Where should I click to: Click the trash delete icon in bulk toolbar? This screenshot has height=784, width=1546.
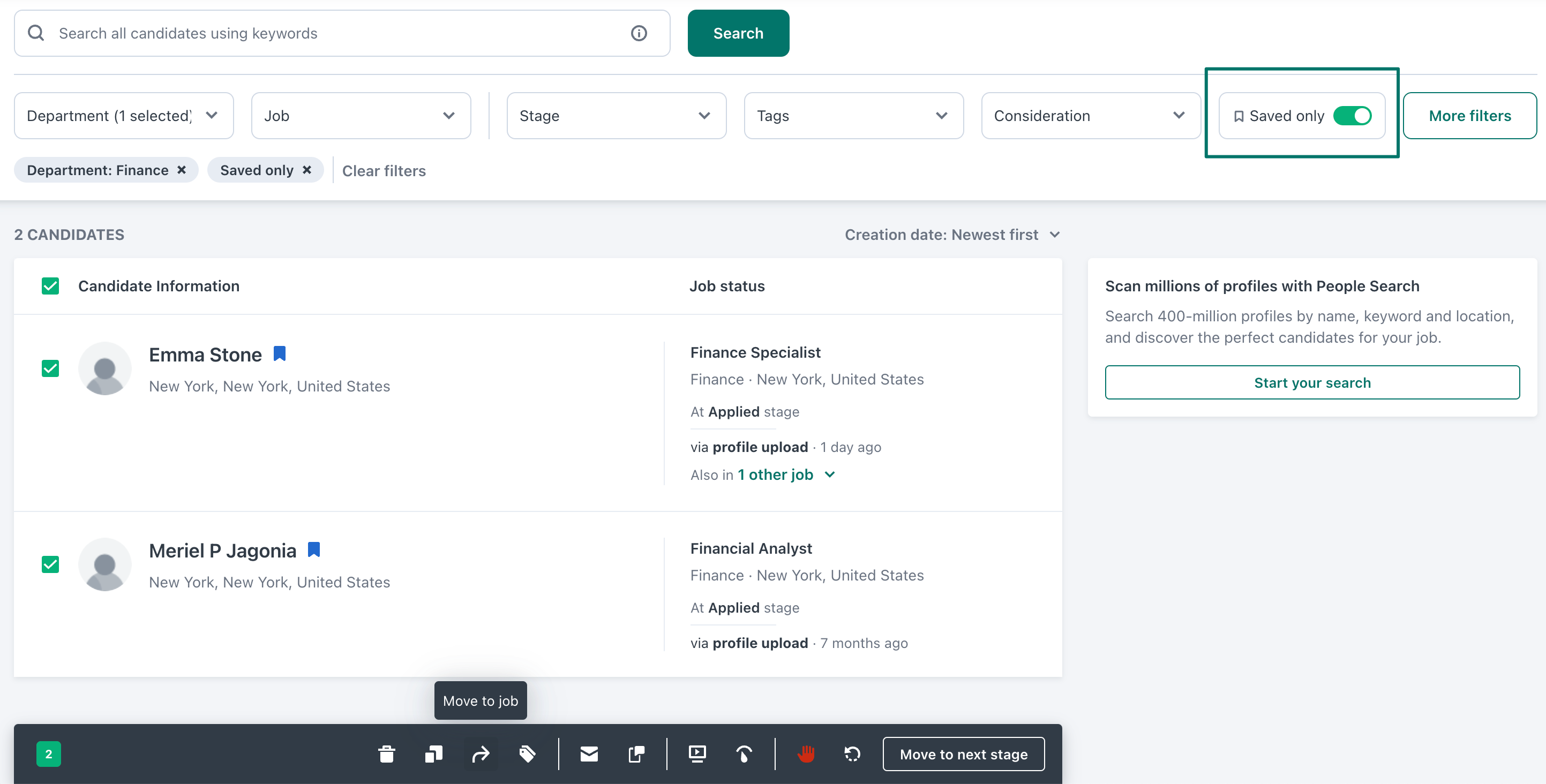387,754
